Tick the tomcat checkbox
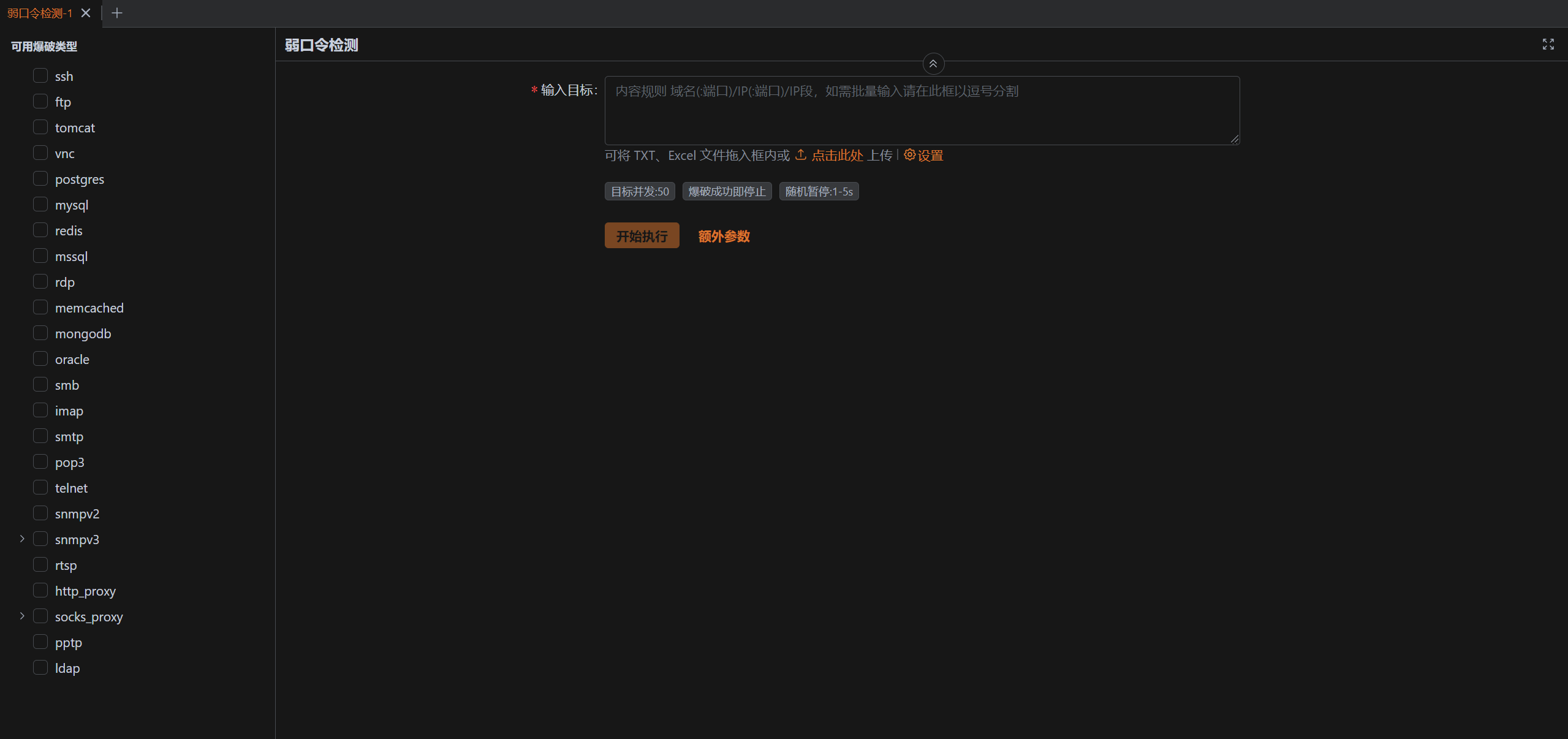The width and height of the screenshot is (1568, 739). [x=40, y=127]
